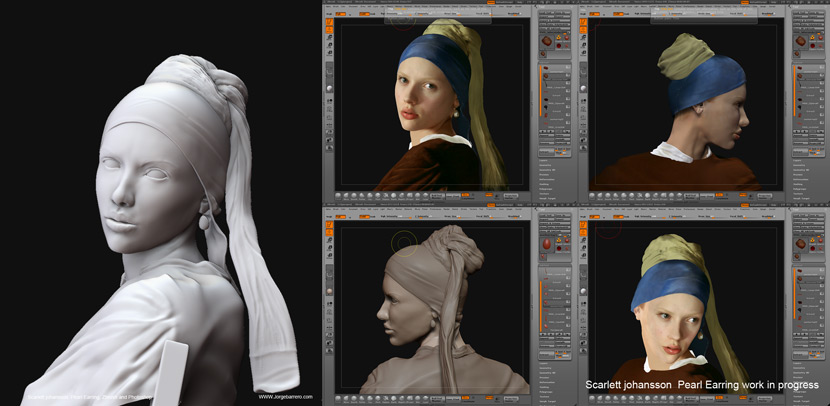The width and height of the screenshot is (830, 406).
Task: Expand Geometry section in top-left window's Tool panel
Action: [545, 165]
